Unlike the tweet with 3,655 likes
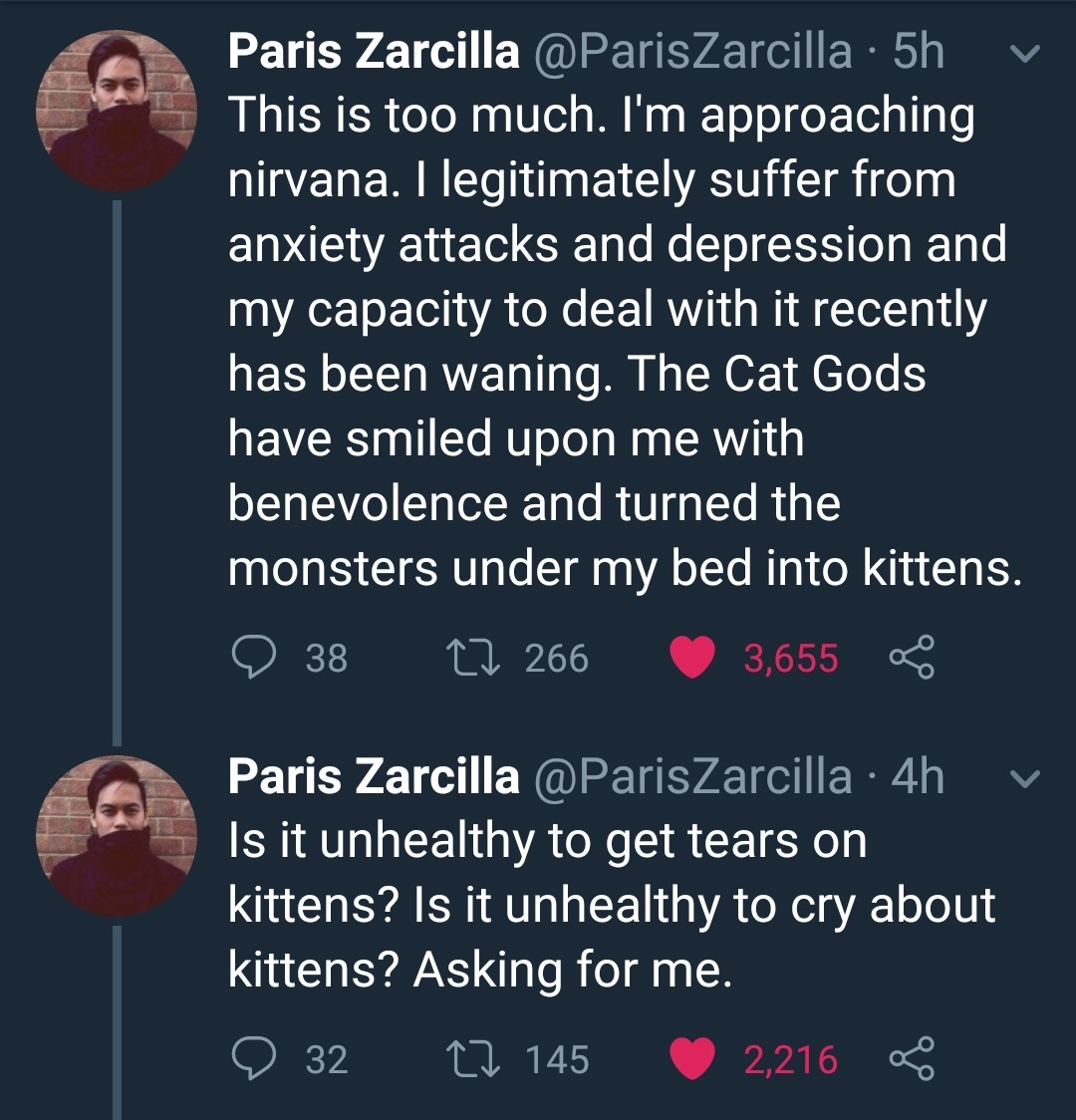This screenshot has height=1120, width=1076. pos(693,658)
